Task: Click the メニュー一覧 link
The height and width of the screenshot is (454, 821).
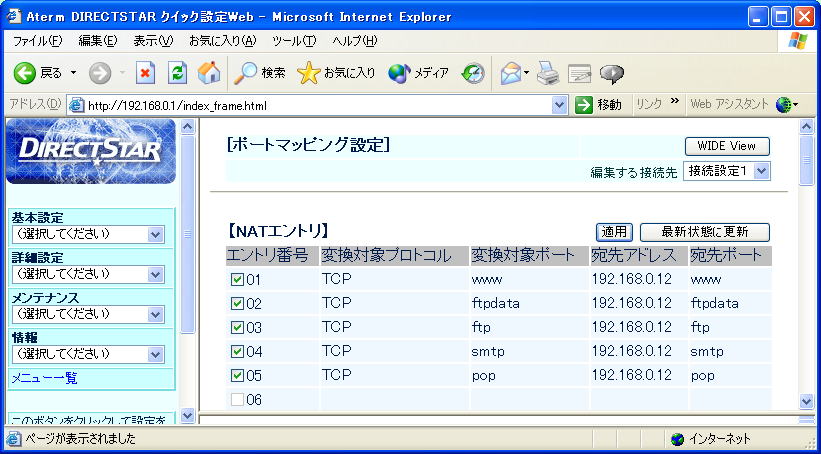Action: point(44,378)
